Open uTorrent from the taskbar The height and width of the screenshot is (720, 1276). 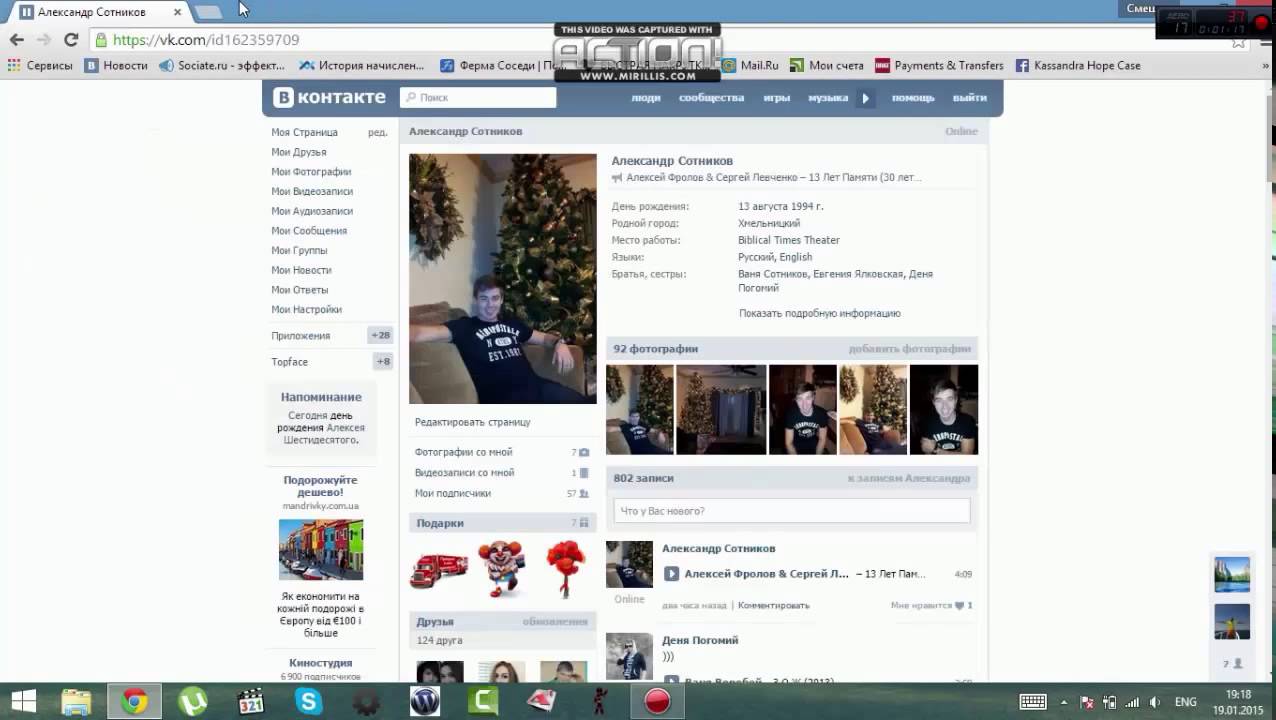[192, 702]
